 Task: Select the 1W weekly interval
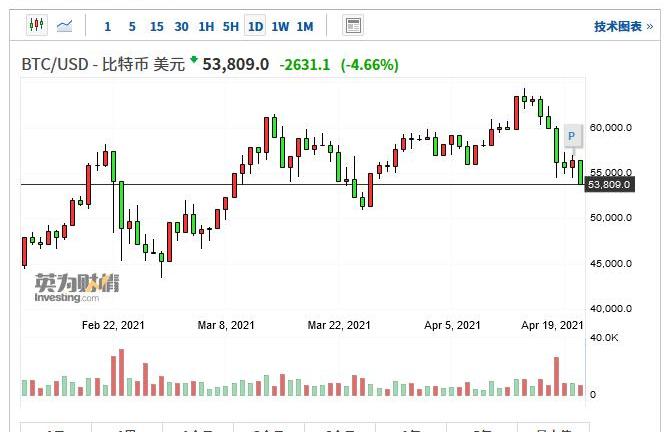[281, 26]
